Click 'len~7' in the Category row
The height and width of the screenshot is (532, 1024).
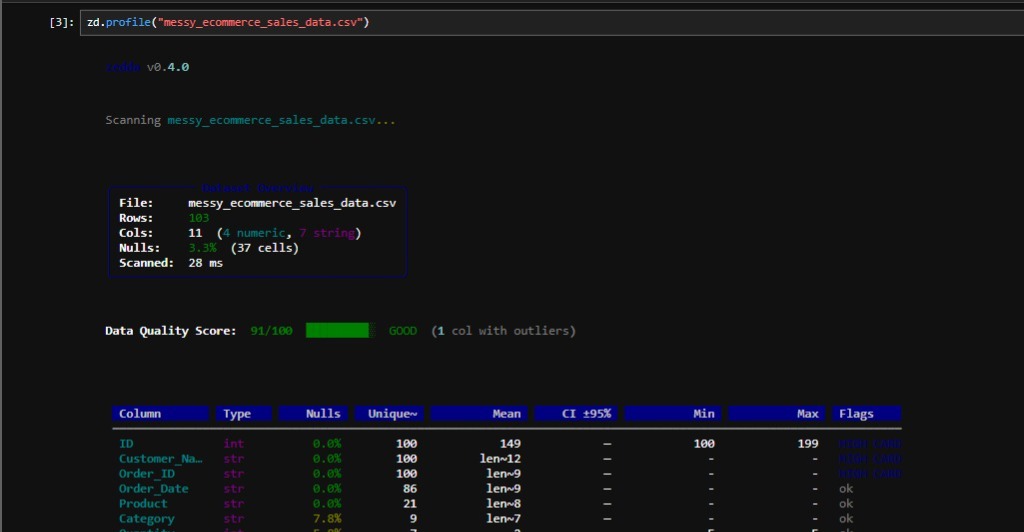click(x=504, y=519)
